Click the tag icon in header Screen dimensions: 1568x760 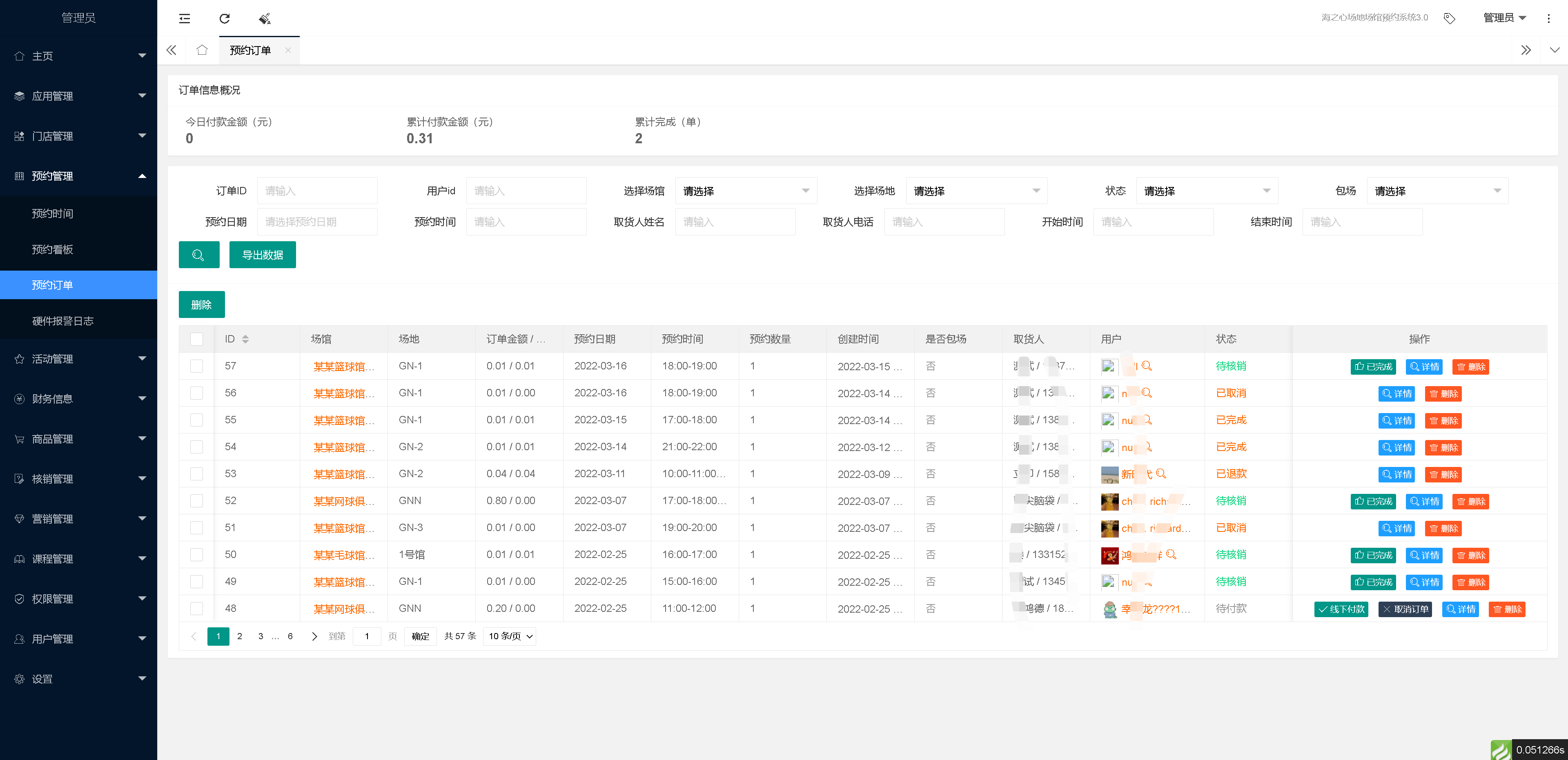point(1449,18)
